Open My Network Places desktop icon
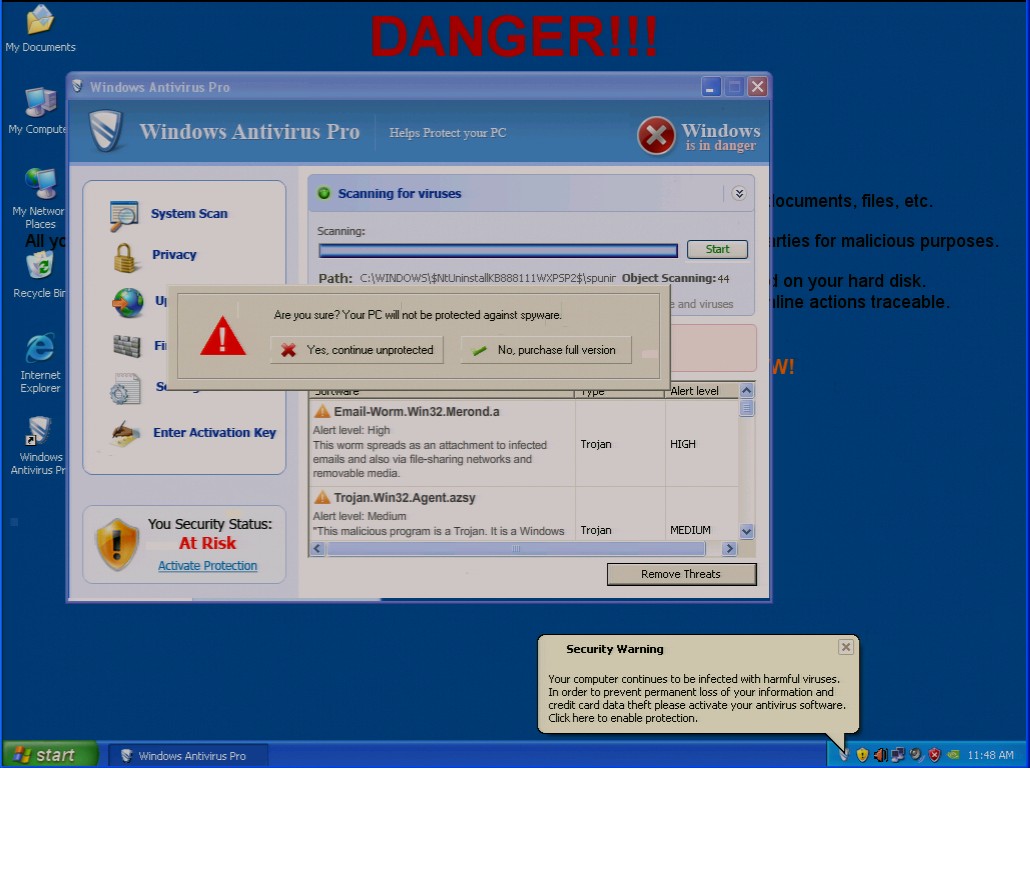The image size is (1030, 871). (x=40, y=185)
